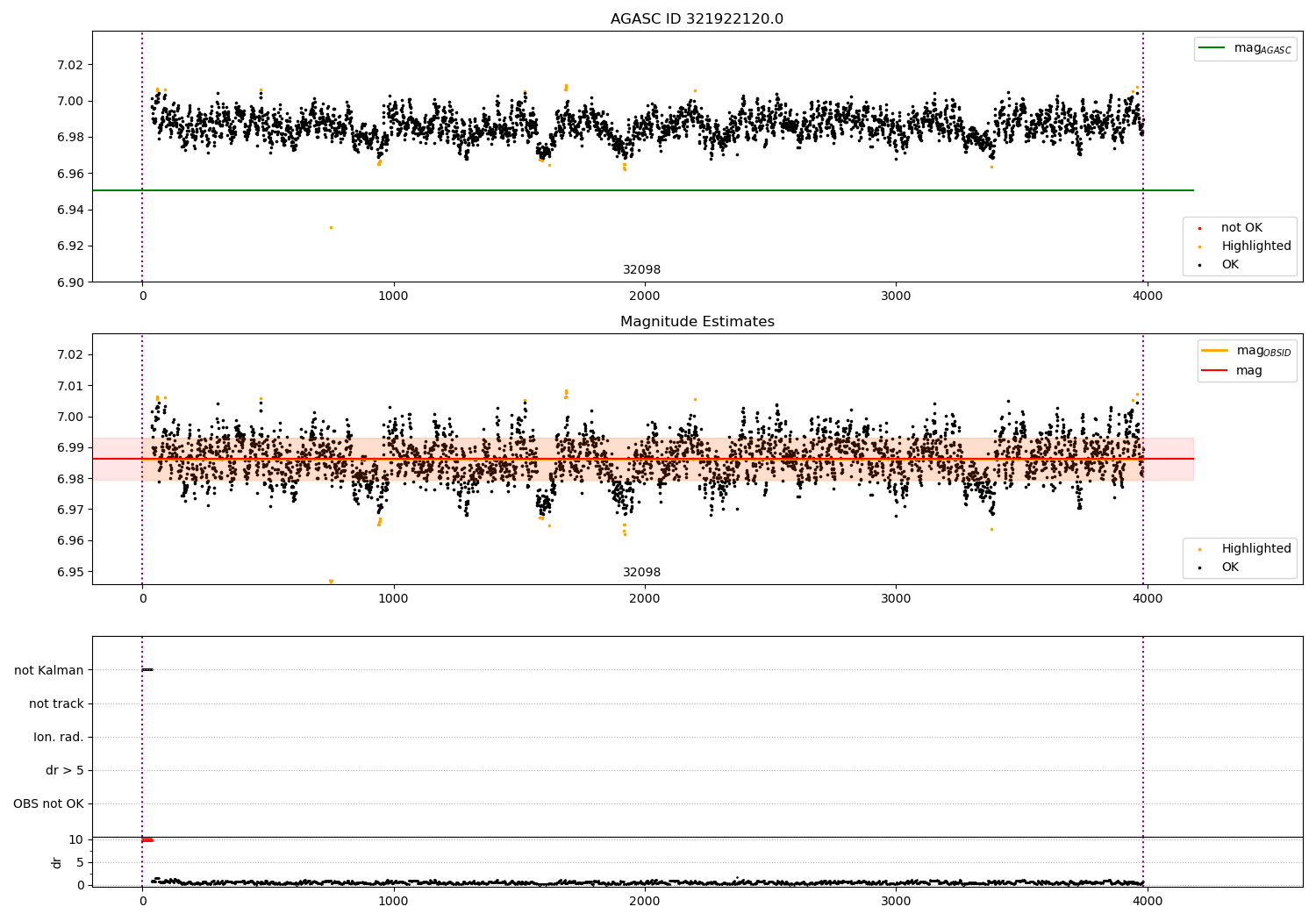
Task: Click the 'mag OBSID' legend entry
Action: [1246, 351]
